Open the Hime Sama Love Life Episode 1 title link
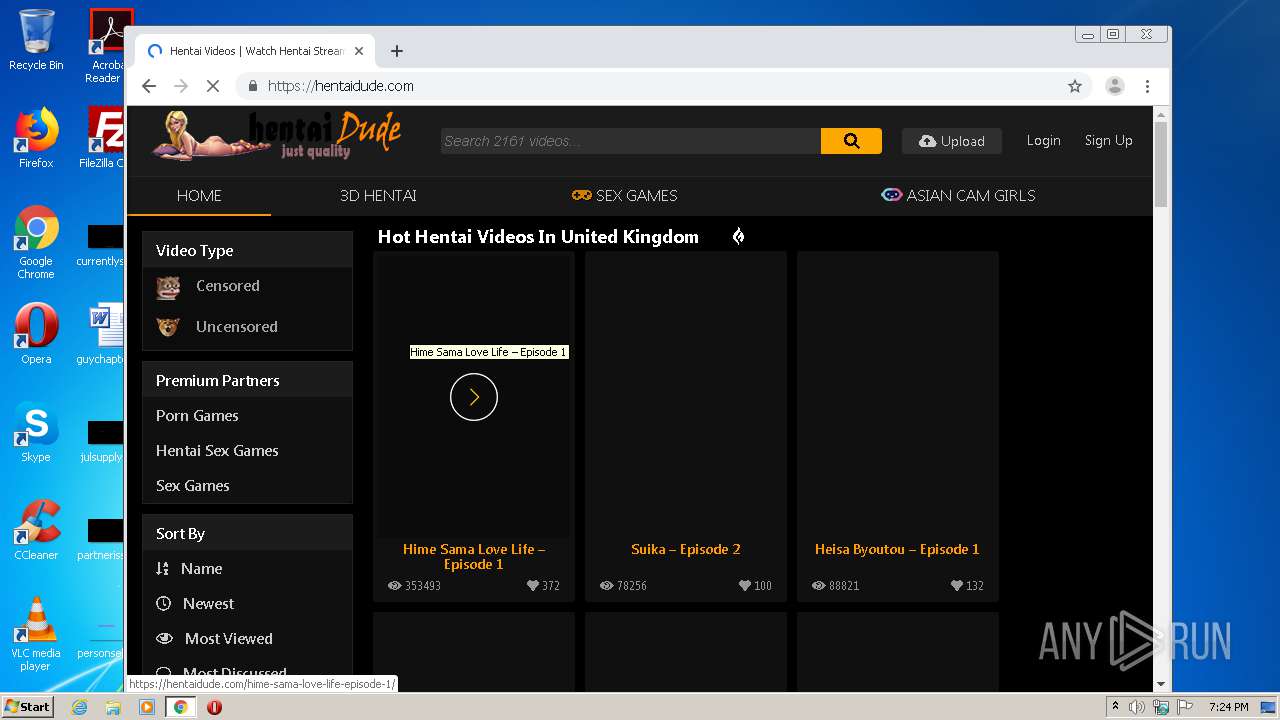The height and width of the screenshot is (720, 1280). pyautogui.click(x=474, y=557)
